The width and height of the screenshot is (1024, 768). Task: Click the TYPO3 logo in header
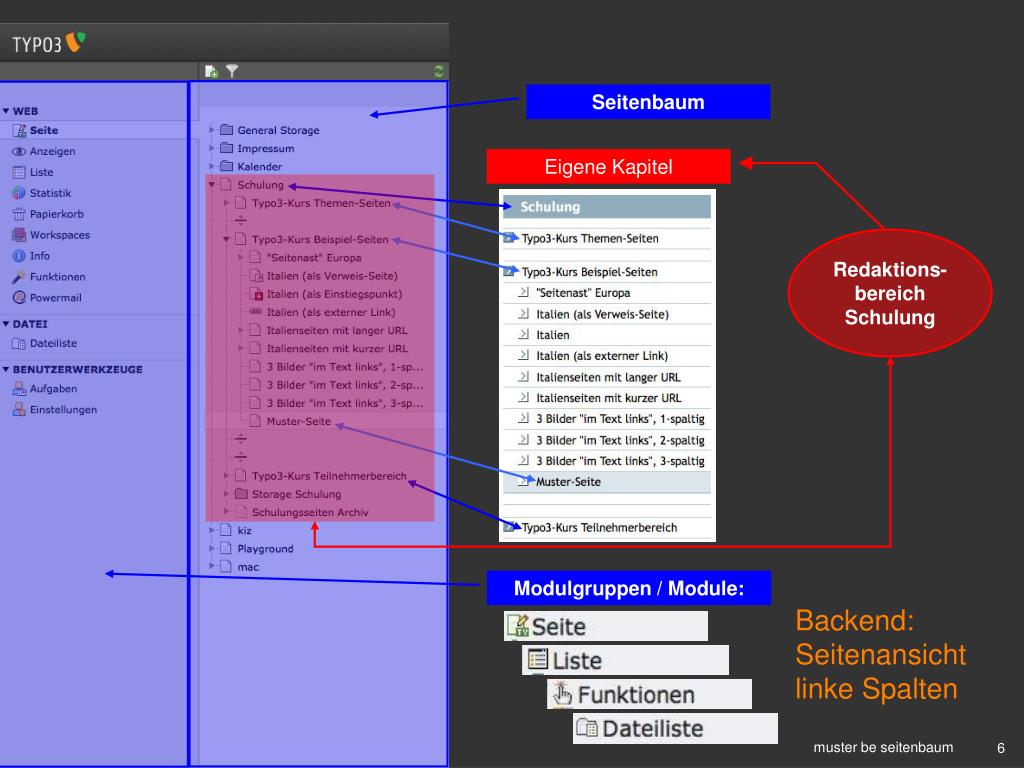[x=49, y=44]
